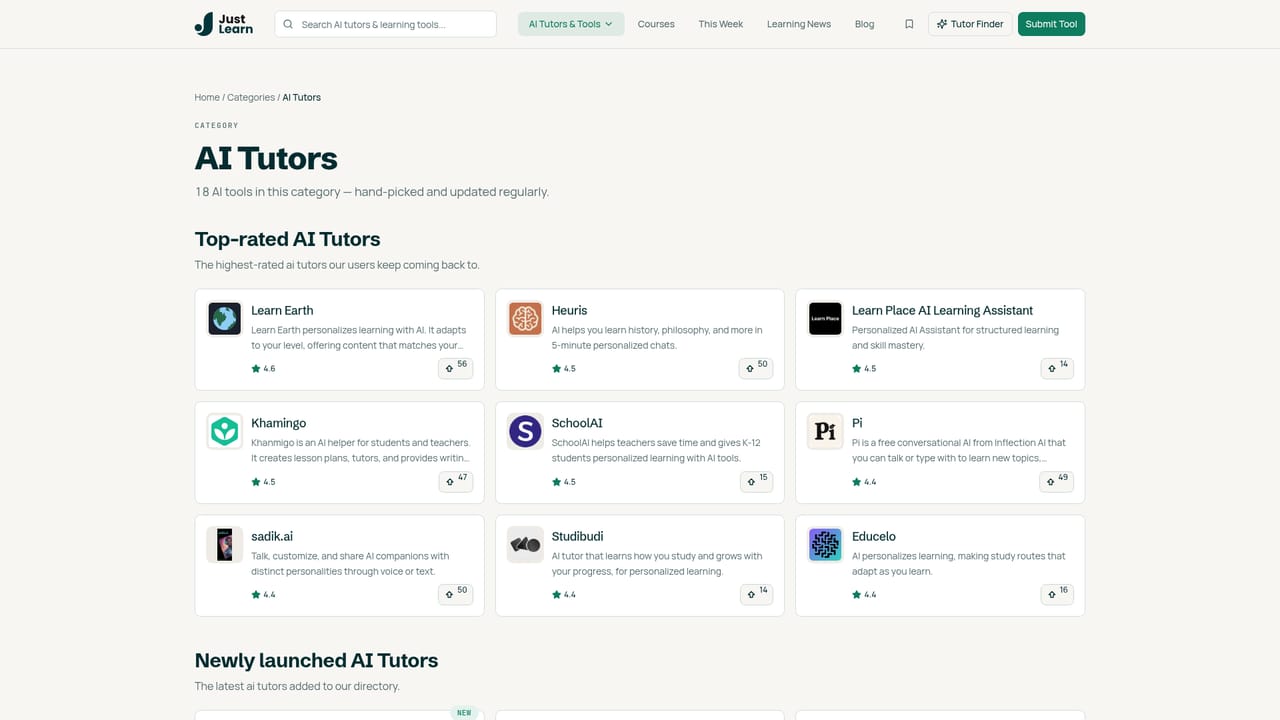
Task: Upvote Educelo with 16 votes
Action: pyautogui.click(x=1056, y=594)
